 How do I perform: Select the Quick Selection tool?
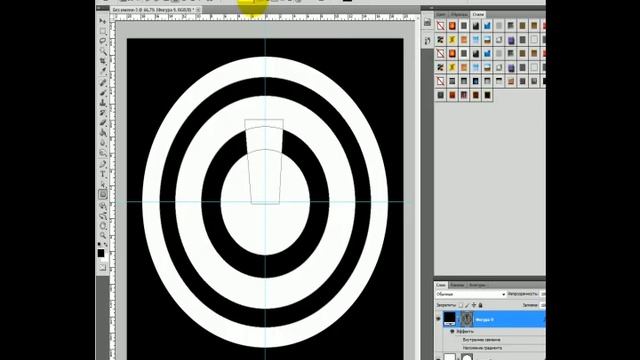103,51
